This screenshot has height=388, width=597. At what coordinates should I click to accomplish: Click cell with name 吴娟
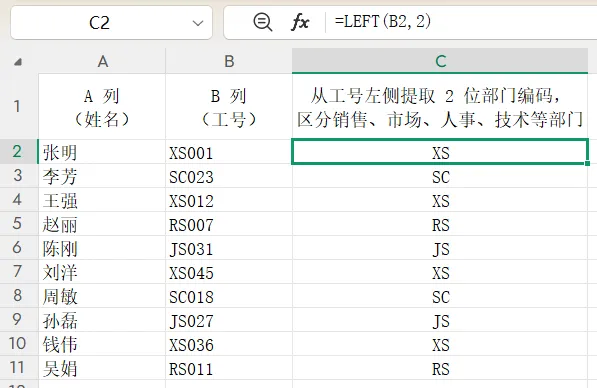(102, 368)
